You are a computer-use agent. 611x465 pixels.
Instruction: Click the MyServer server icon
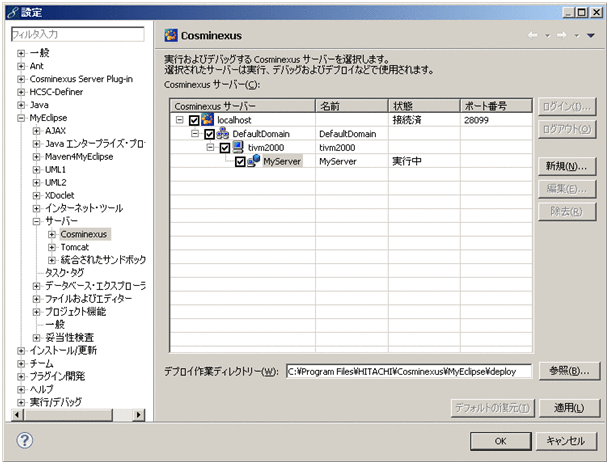(254, 161)
